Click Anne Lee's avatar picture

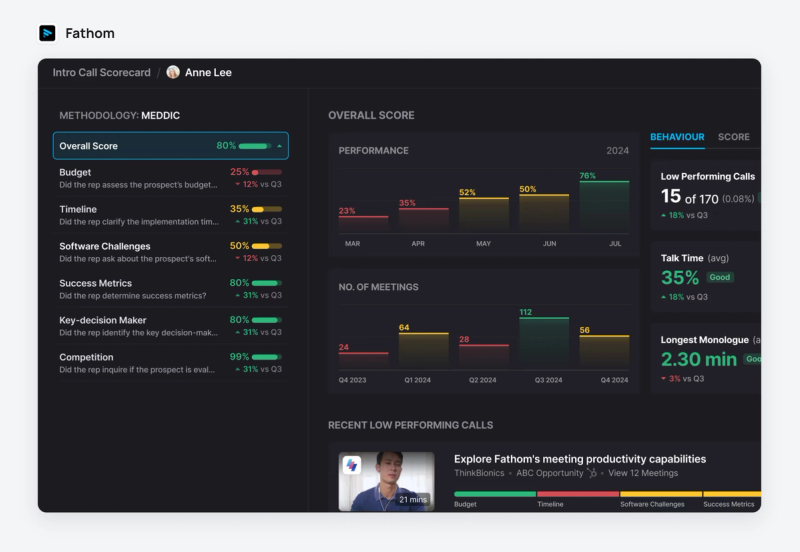tap(173, 72)
